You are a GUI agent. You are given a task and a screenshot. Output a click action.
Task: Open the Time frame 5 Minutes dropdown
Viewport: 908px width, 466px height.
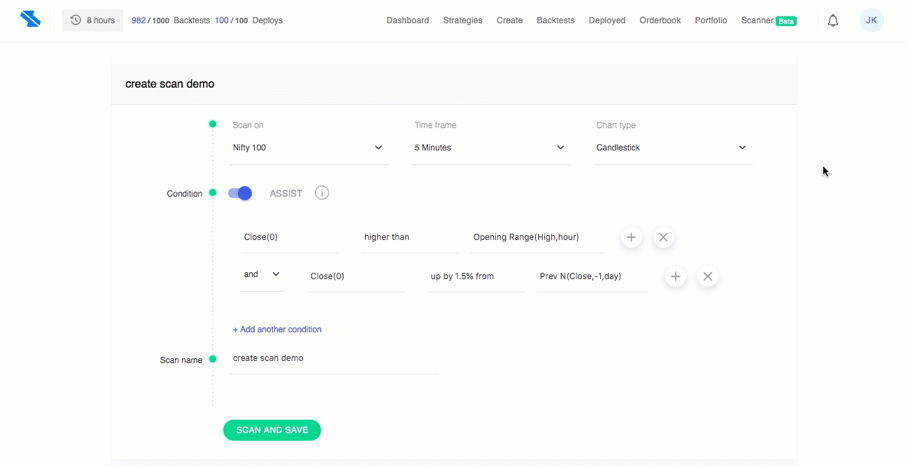click(x=491, y=148)
